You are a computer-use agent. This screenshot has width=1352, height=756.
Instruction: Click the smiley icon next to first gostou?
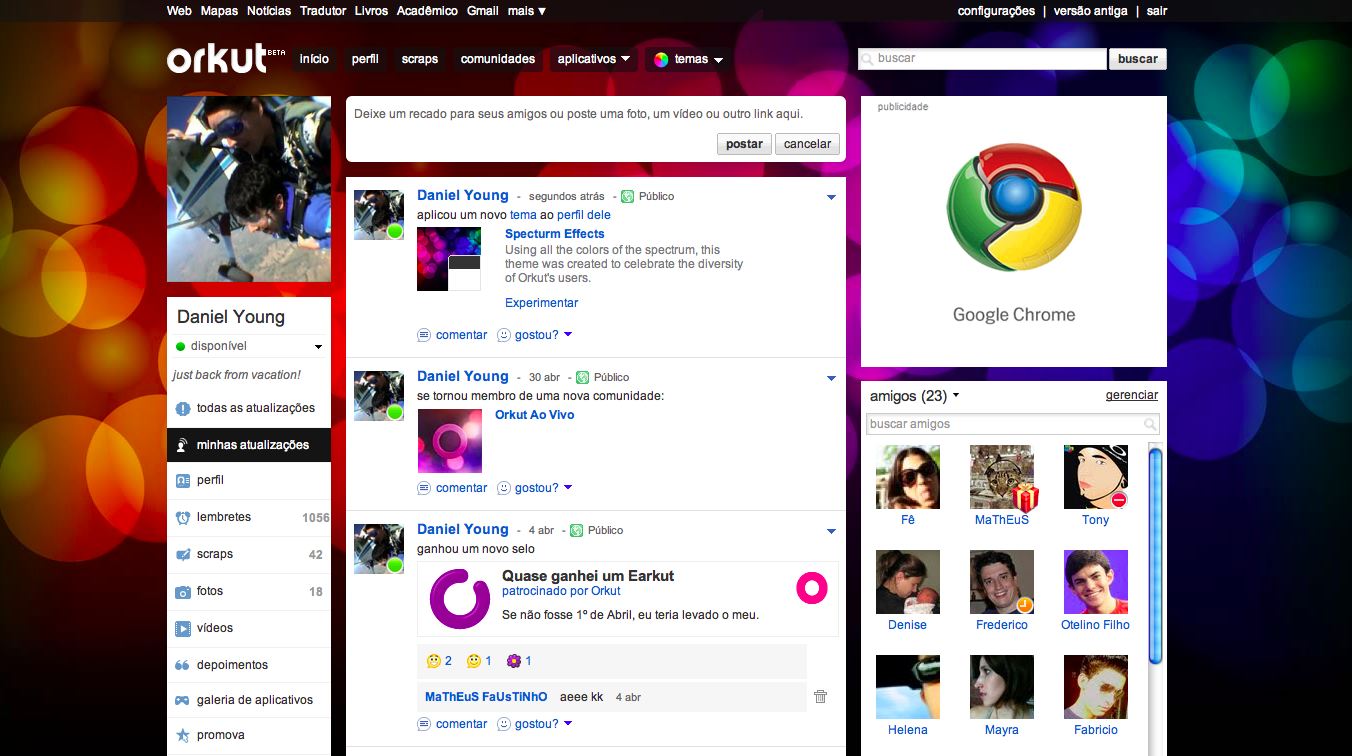point(504,335)
